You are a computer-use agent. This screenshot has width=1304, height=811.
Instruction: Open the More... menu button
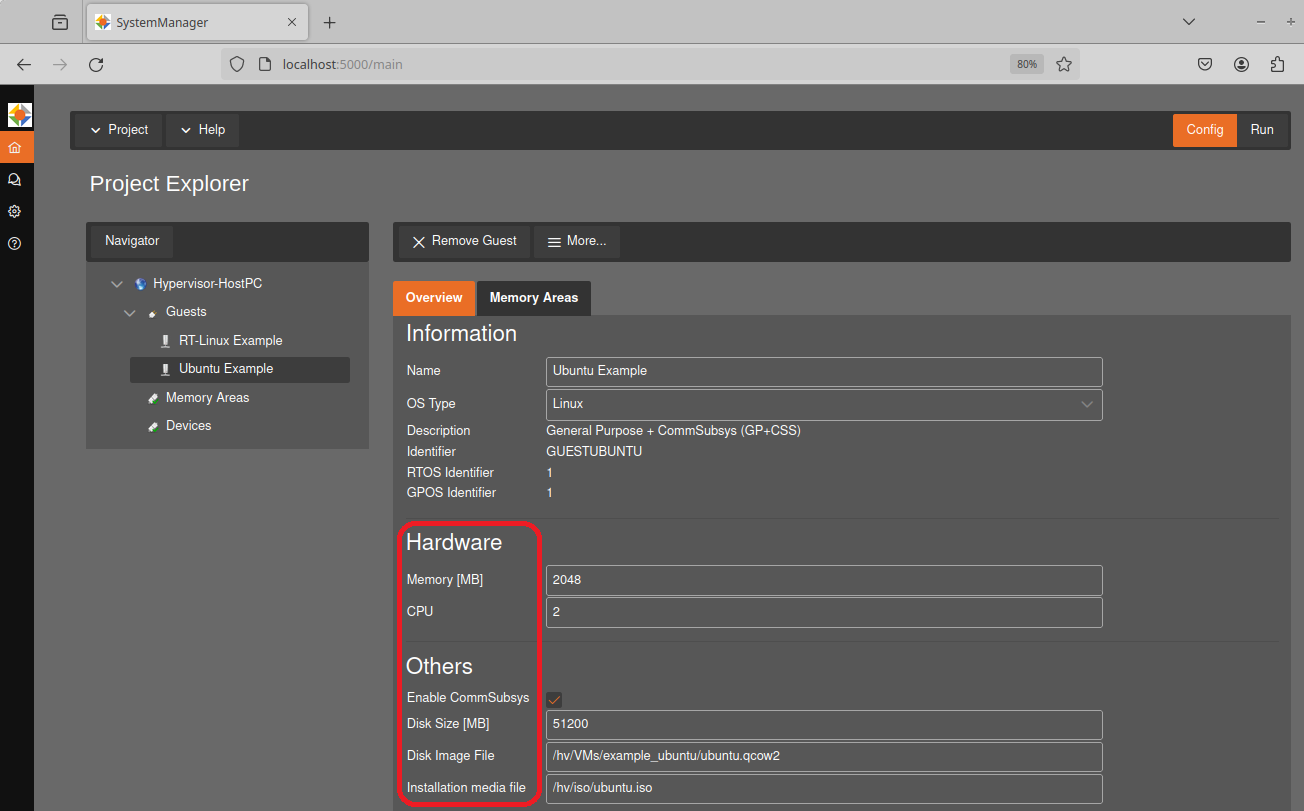[x=576, y=241]
